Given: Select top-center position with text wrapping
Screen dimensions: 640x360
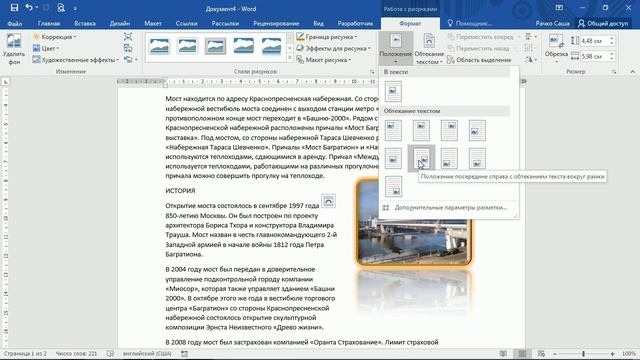Looking at the screenshot, I should (x=421, y=130).
